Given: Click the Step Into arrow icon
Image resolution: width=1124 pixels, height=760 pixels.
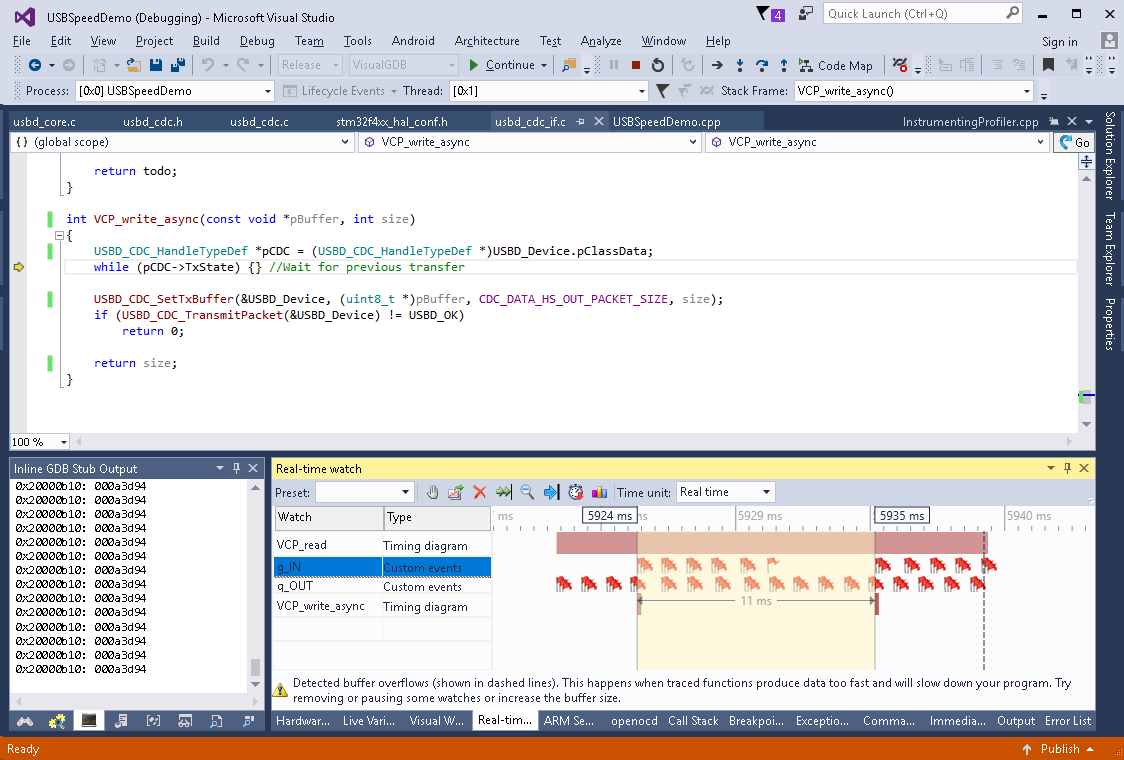Looking at the screenshot, I should pyautogui.click(x=740, y=65).
